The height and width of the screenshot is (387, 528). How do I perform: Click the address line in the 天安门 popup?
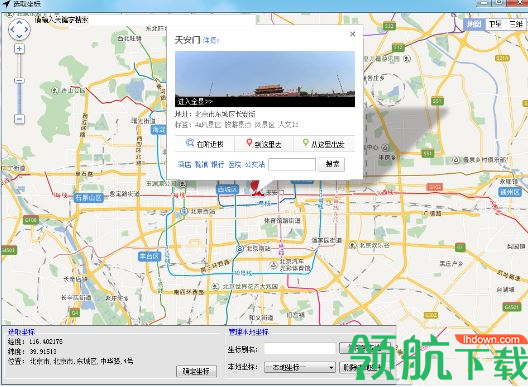click(215, 114)
